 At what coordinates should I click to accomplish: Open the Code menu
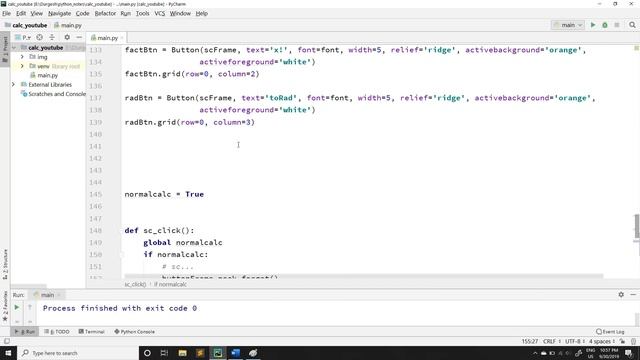point(82,13)
